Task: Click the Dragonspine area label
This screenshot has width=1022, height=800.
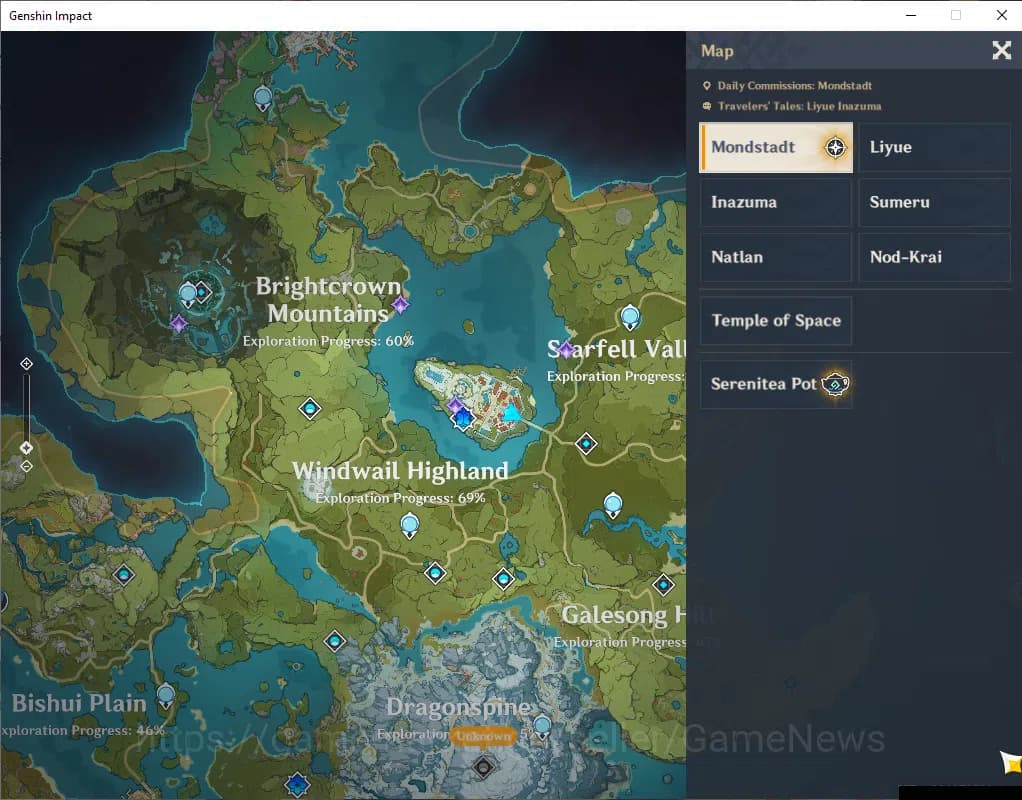Action: tap(458, 707)
